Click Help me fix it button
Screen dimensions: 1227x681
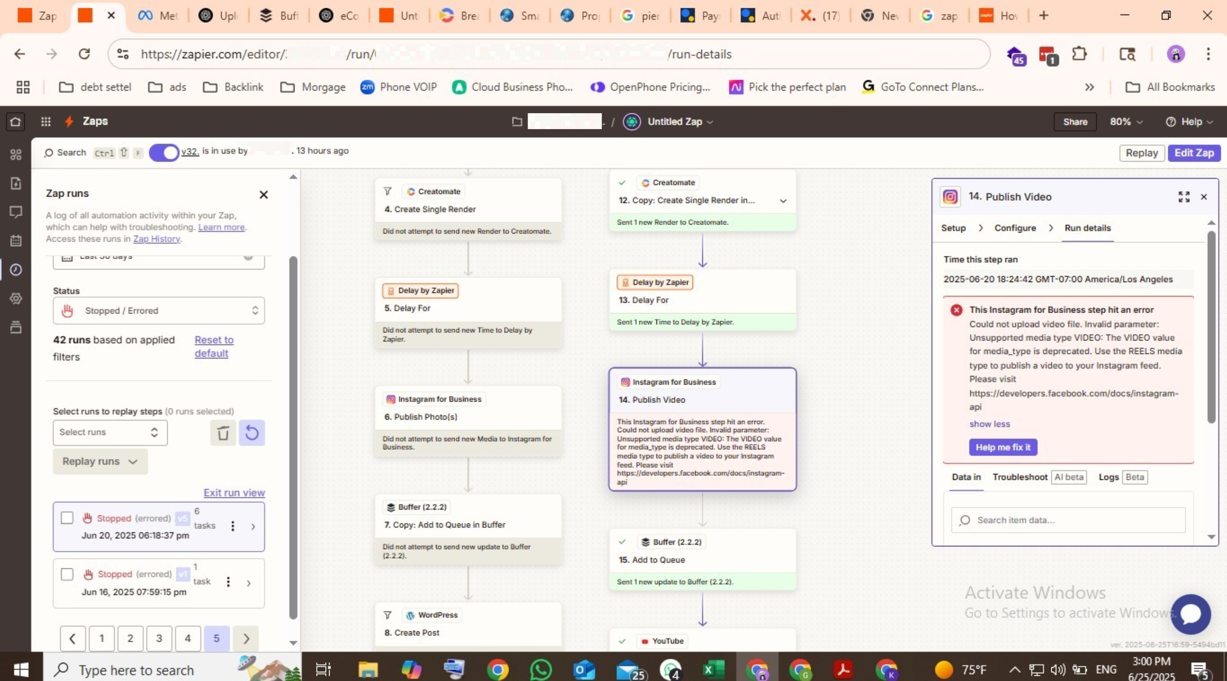(x=1003, y=447)
